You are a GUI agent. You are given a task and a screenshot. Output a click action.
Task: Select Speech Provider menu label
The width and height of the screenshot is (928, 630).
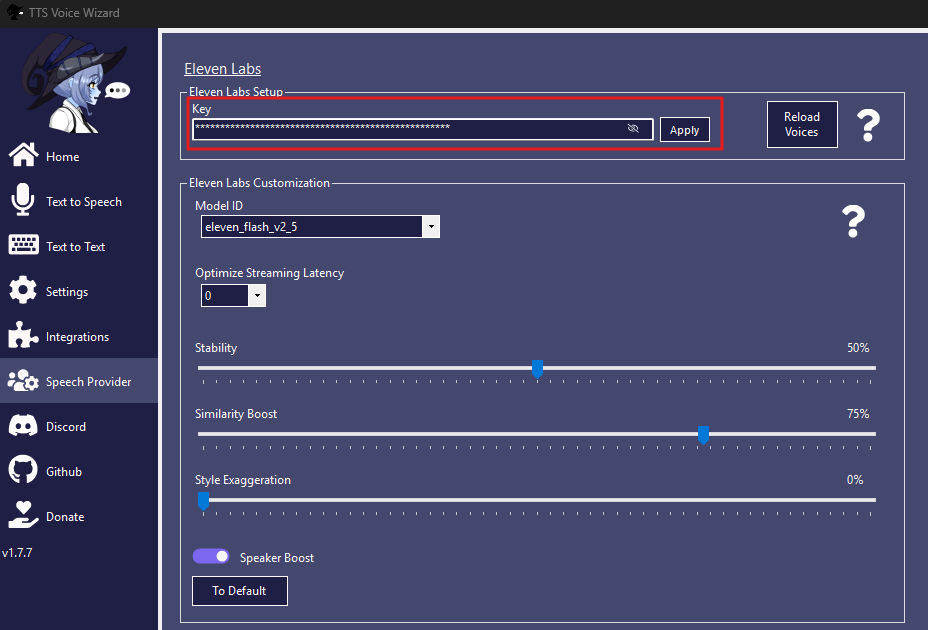pos(89,382)
